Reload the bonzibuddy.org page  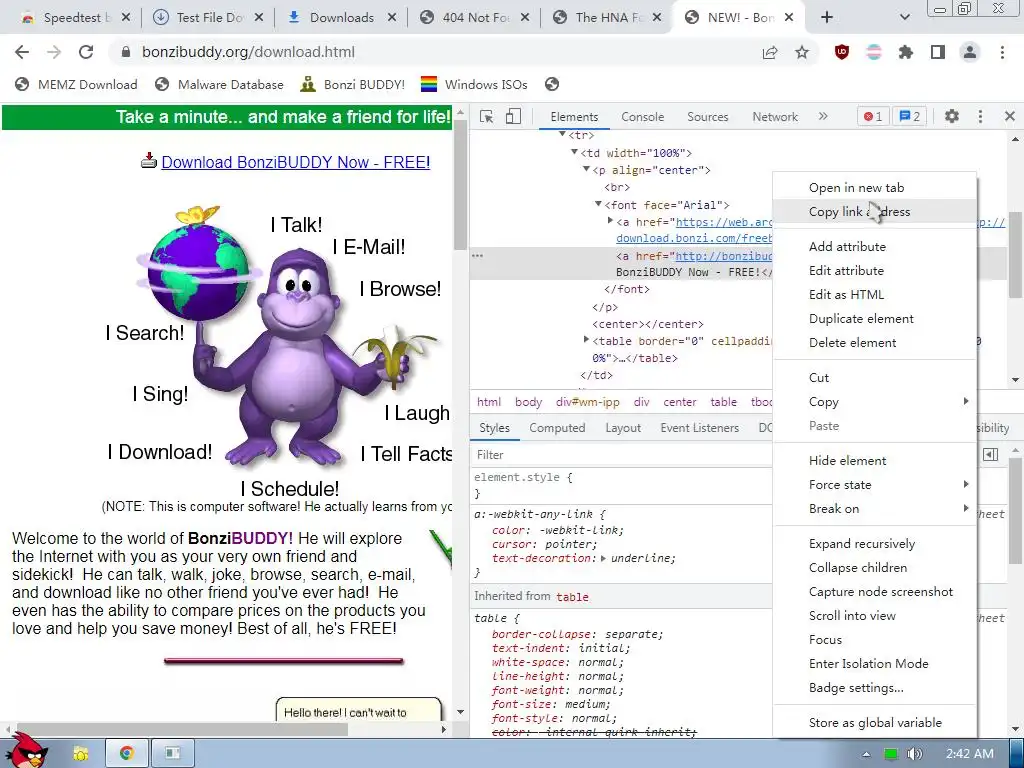tap(86, 52)
